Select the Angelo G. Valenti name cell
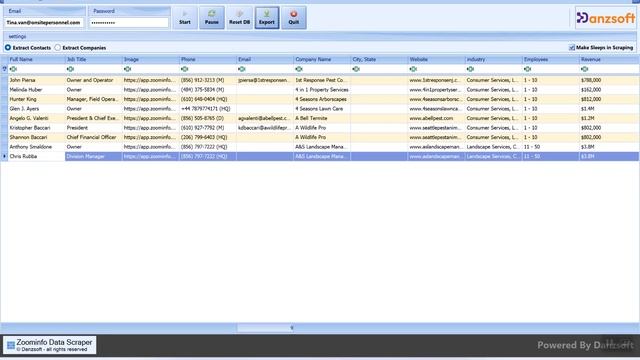 pyautogui.click(x=36, y=118)
